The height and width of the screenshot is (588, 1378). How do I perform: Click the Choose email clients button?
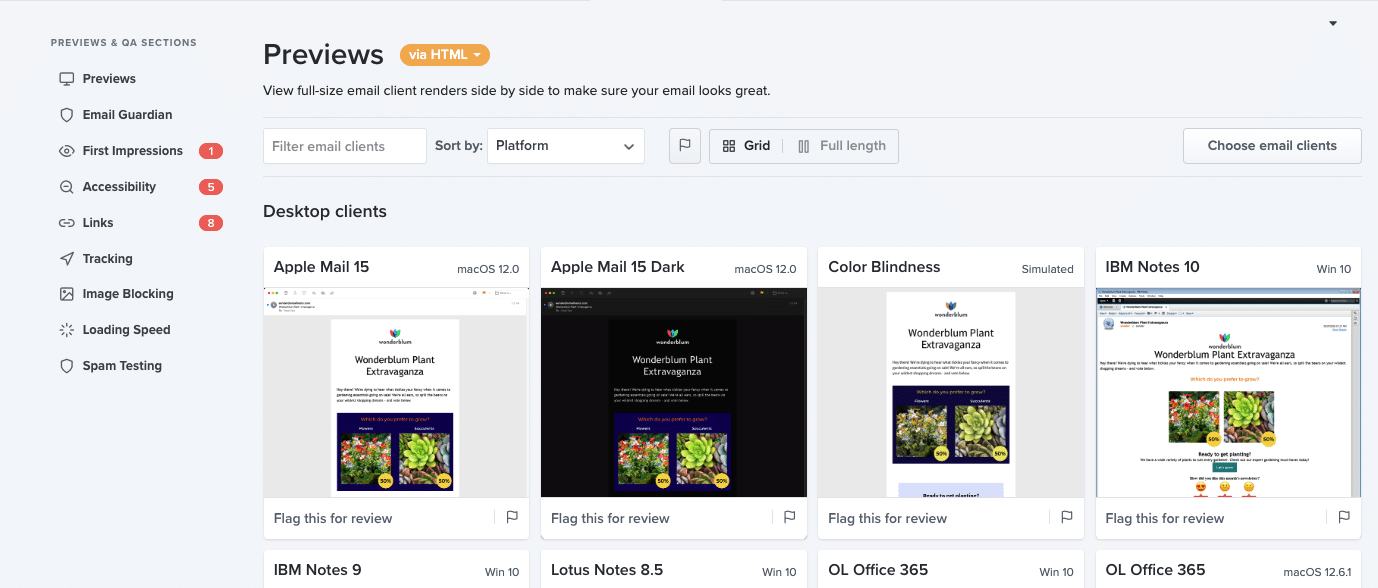[1272, 145]
